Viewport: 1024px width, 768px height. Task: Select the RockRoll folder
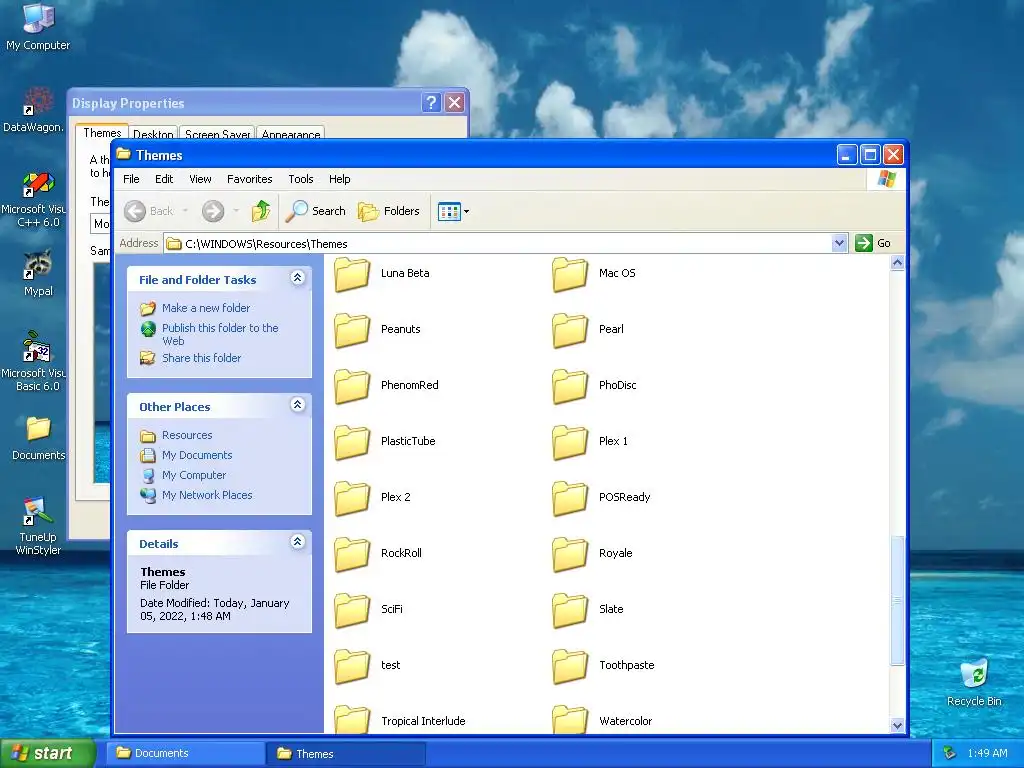pos(378,553)
